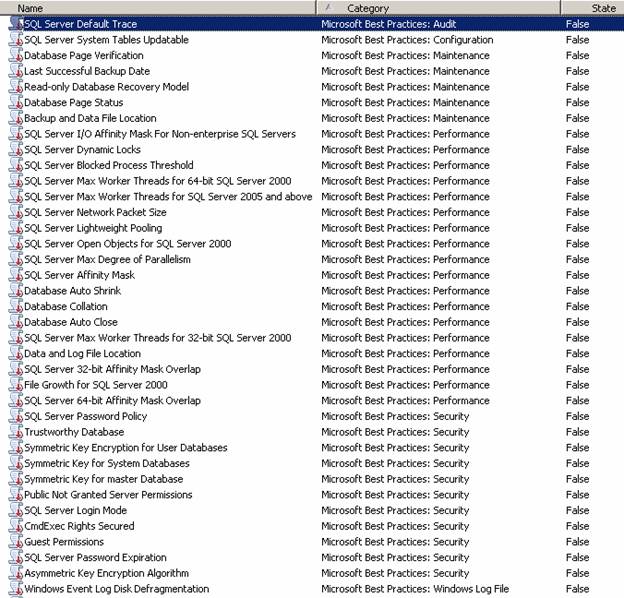
Task: Click the Database Auto Close policy icon
Action: (x=16, y=322)
